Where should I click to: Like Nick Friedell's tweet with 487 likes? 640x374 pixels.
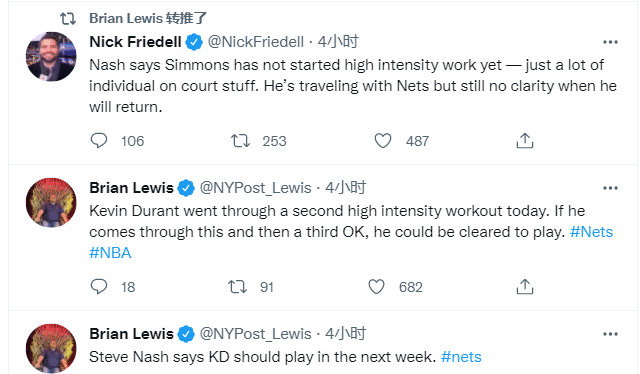coord(383,141)
